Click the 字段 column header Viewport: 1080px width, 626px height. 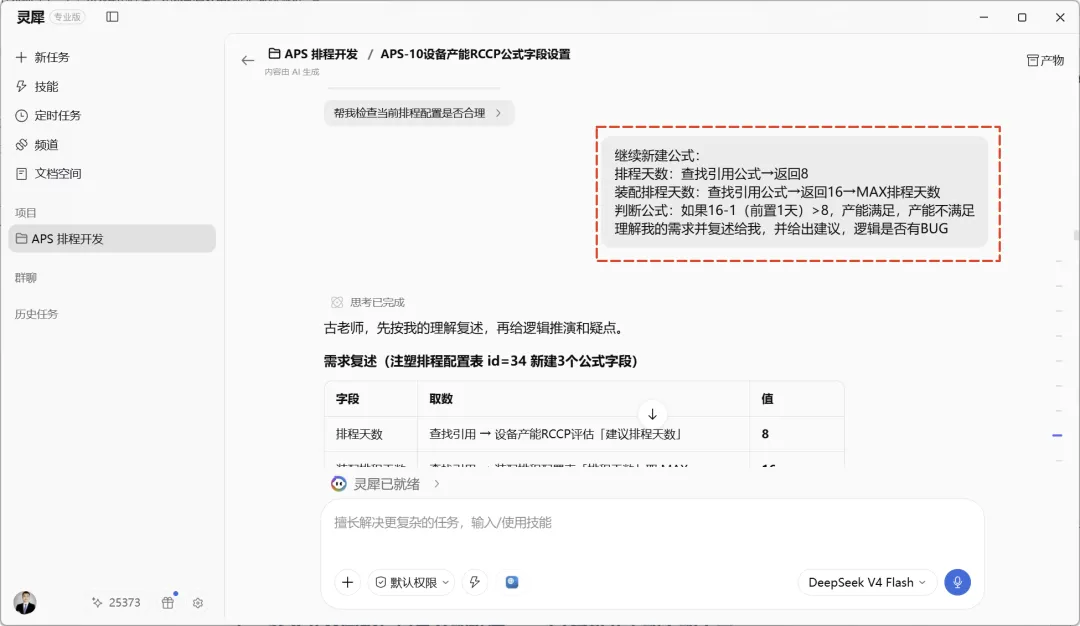click(371, 399)
